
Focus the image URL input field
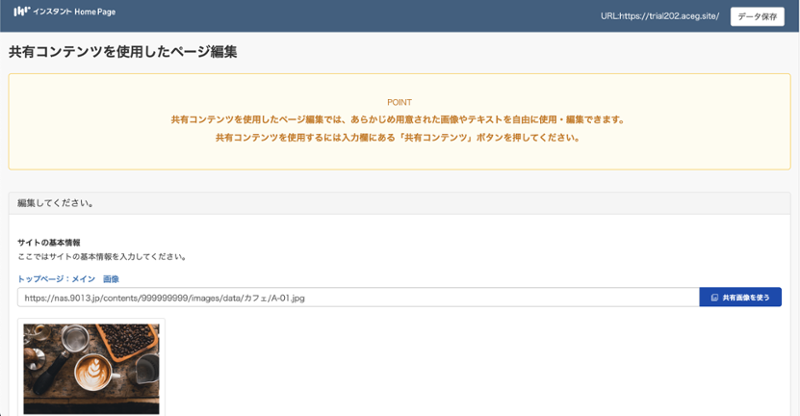[x=357, y=298]
